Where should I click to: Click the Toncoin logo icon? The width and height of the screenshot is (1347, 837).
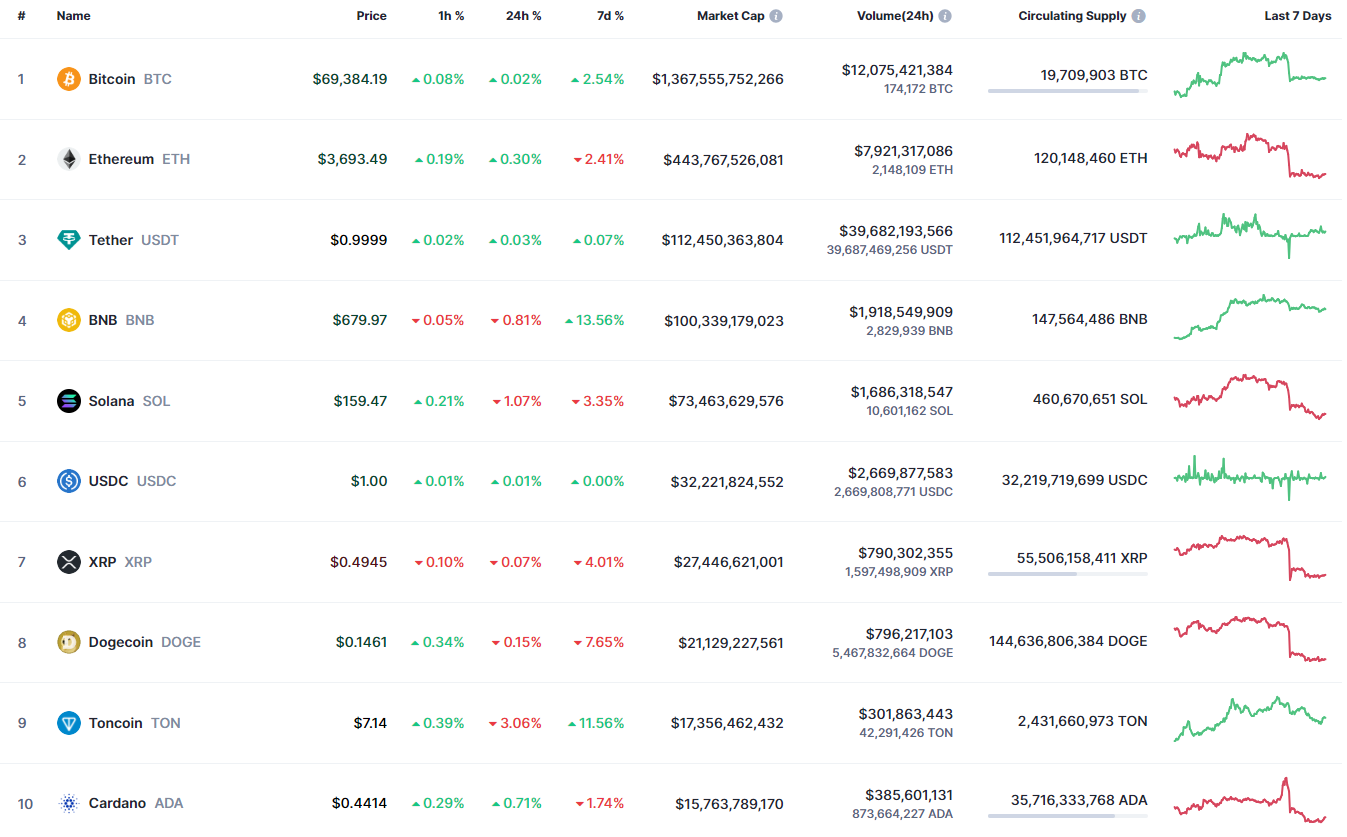pyautogui.click(x=69, y=723)
